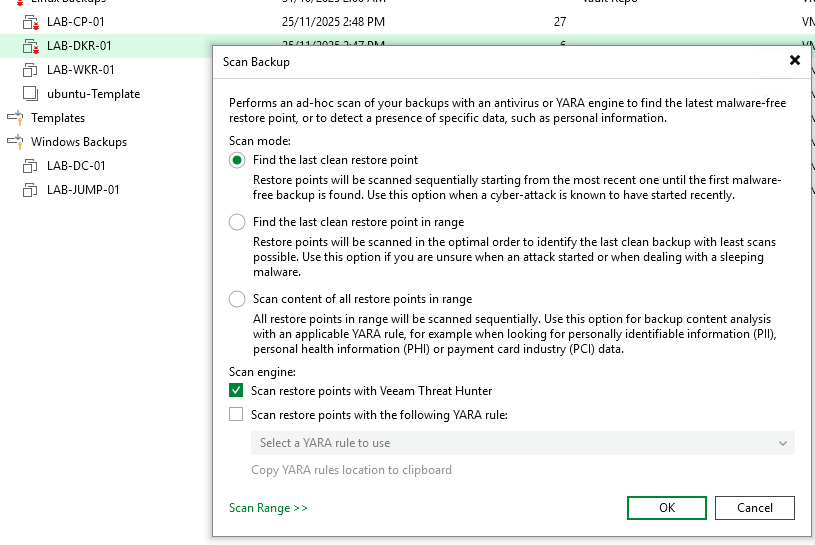Open the 'Select a YARA rule' dropdown

point(522,443)
